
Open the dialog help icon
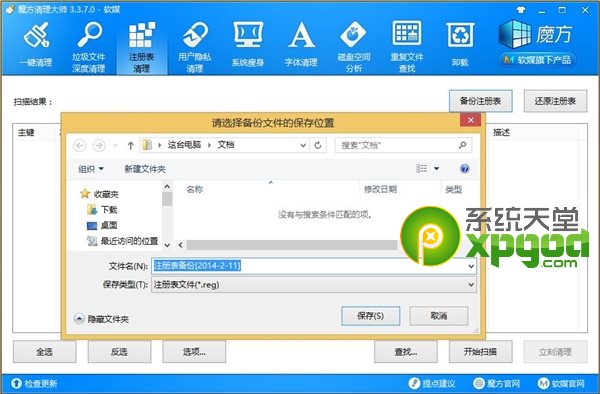[x=465, y=169]
